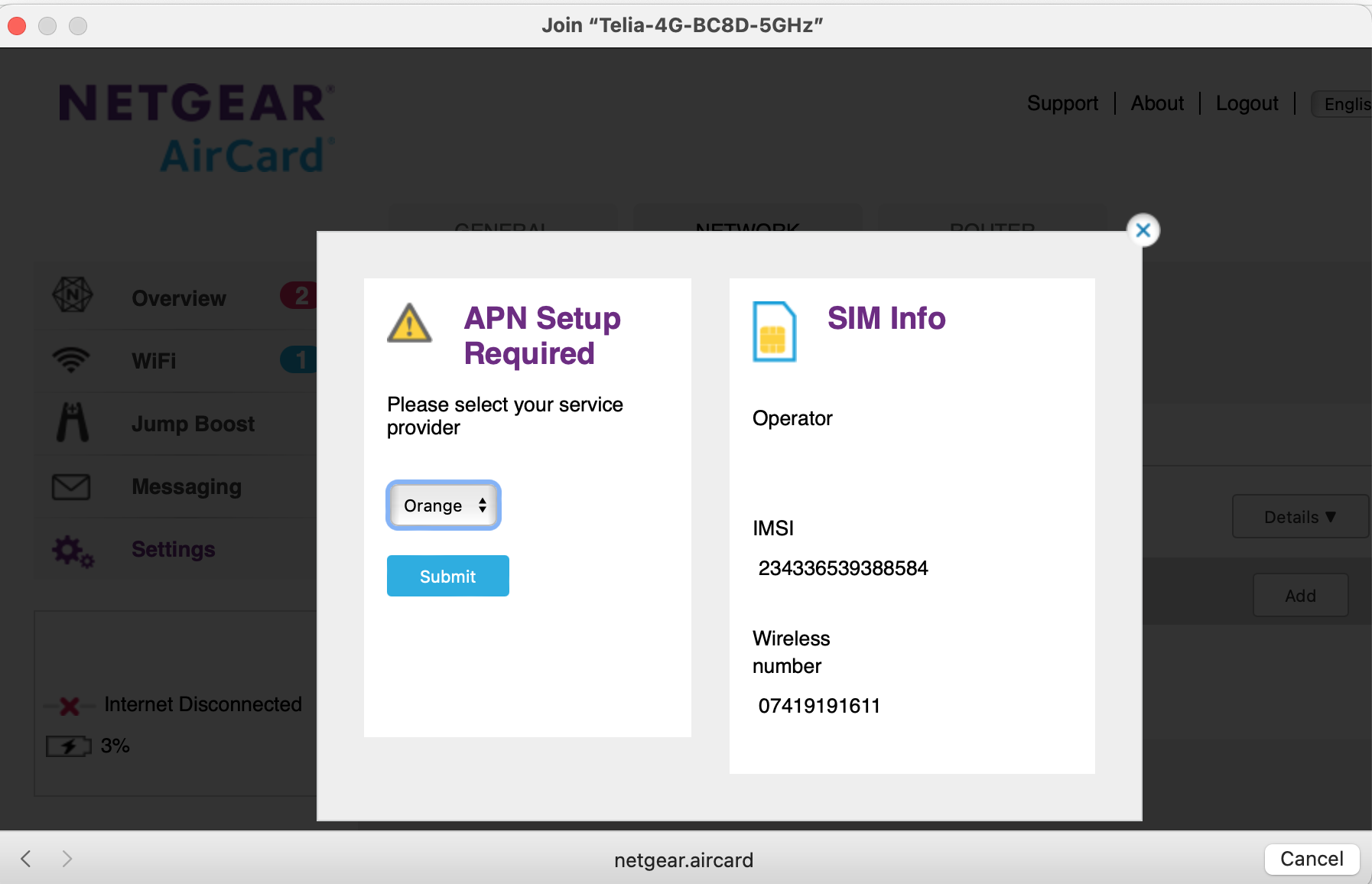Open the English language selector
Image resolution: width=1372 pixels, height=884 pixels.
1348,104
